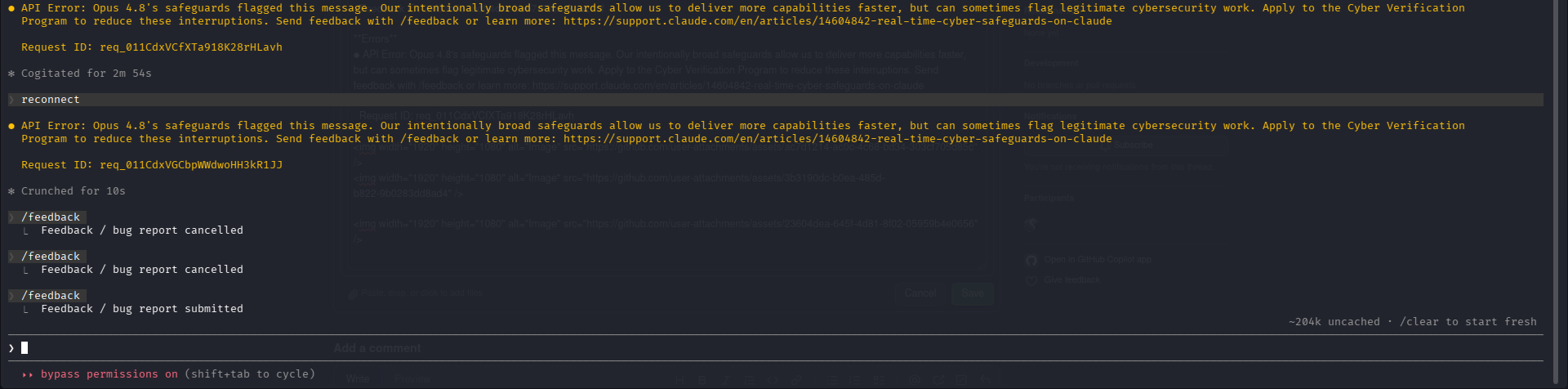Click the 'Development' section heading in GitHub sidebar
Viewport: 1568px width, 389px height.
pyautogui.click(x=1051, y=63)
